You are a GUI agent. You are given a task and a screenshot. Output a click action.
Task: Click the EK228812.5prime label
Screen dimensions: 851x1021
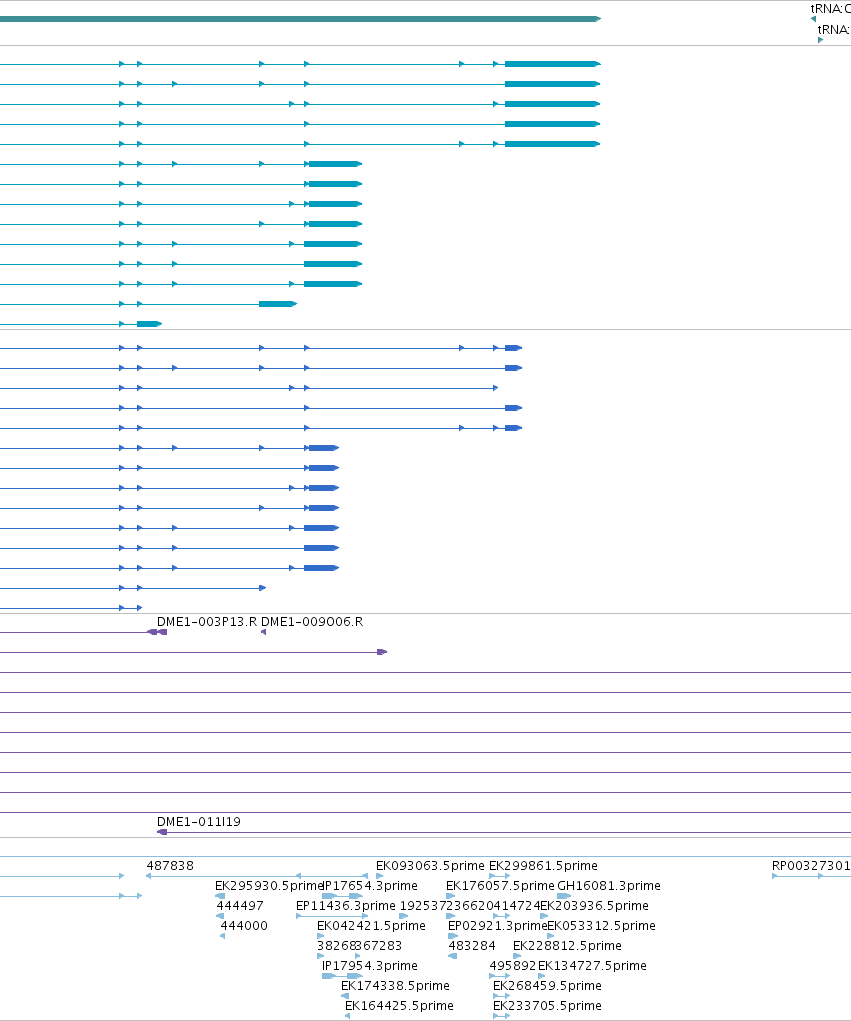click(567, 945)
